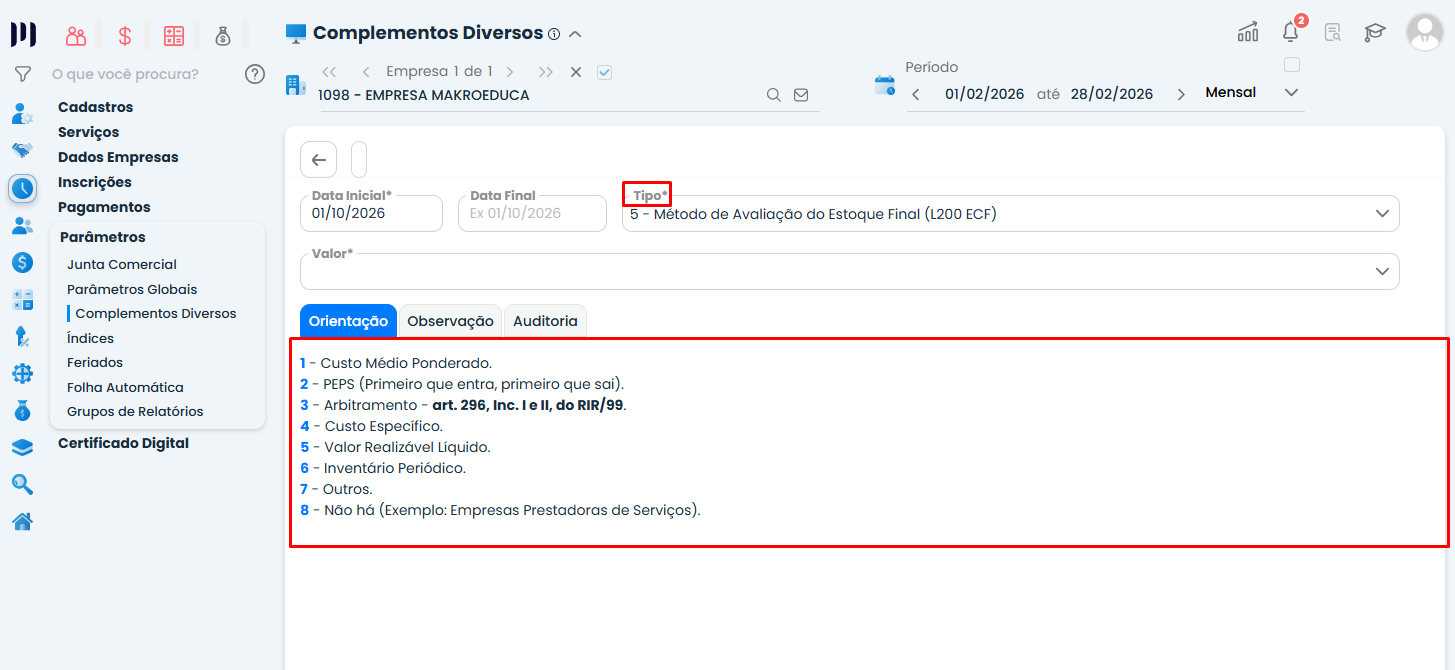This screenshot has height=670, width=1455.
Task: Open the Certificado Digital menu
Action: click(123, 443)
